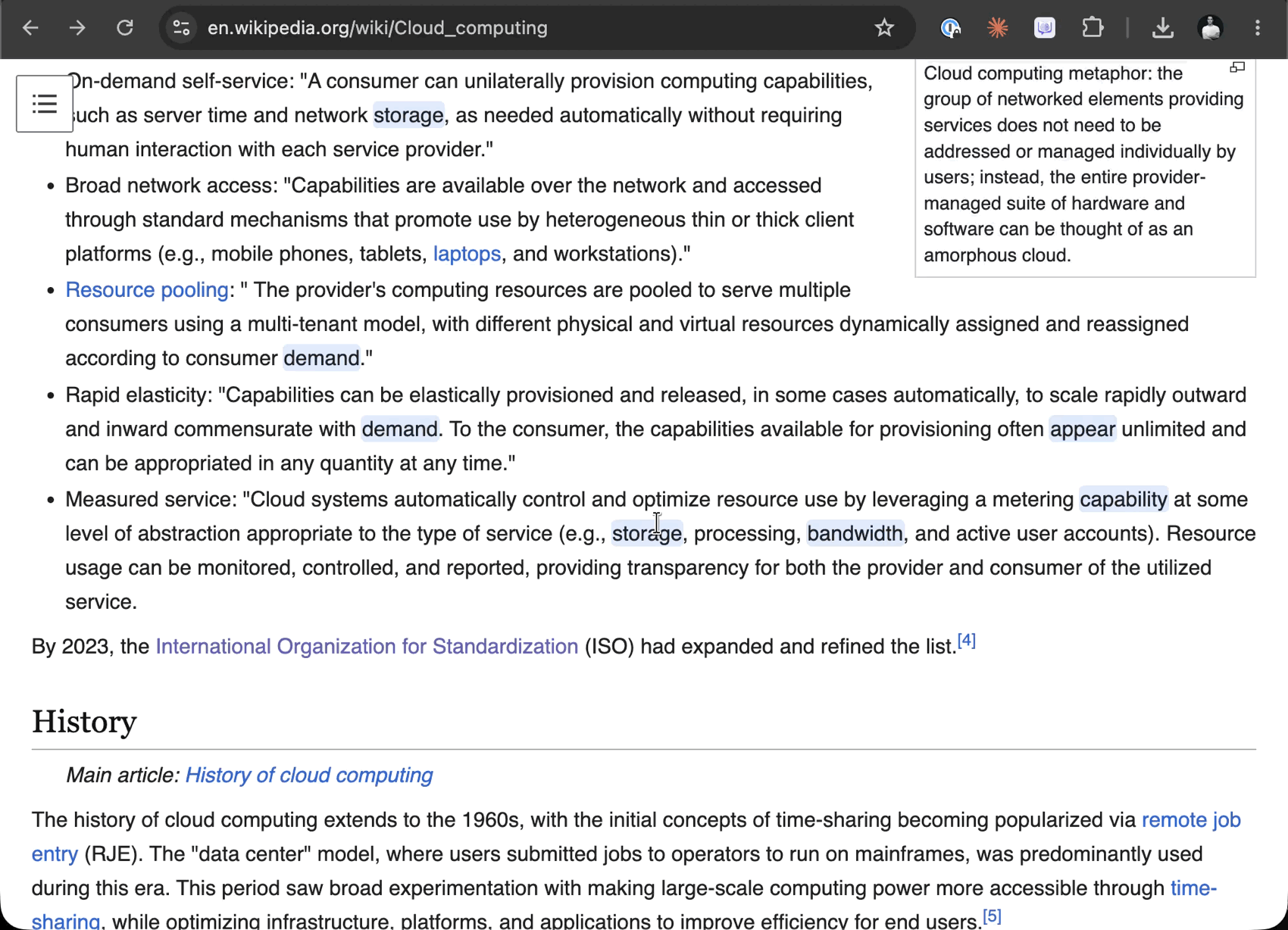Click the highlighted word 'bandwidth'
This screenshot has width=1288, height=930.
click(855, 534)
